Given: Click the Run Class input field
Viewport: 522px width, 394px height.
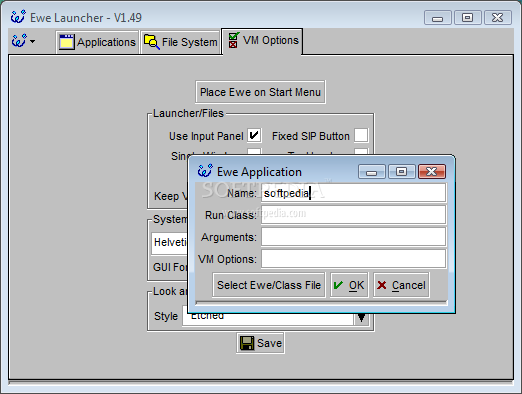Looking at the screenshot, I should (x=353, y=215).
